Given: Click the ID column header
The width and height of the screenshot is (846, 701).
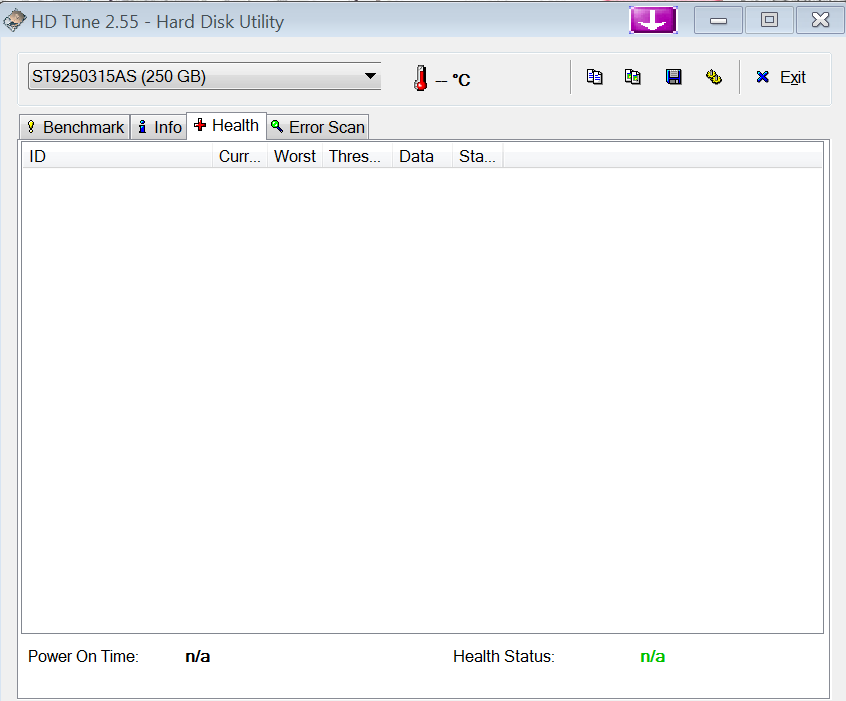Looking at the screenshot, I should (117, 156).
